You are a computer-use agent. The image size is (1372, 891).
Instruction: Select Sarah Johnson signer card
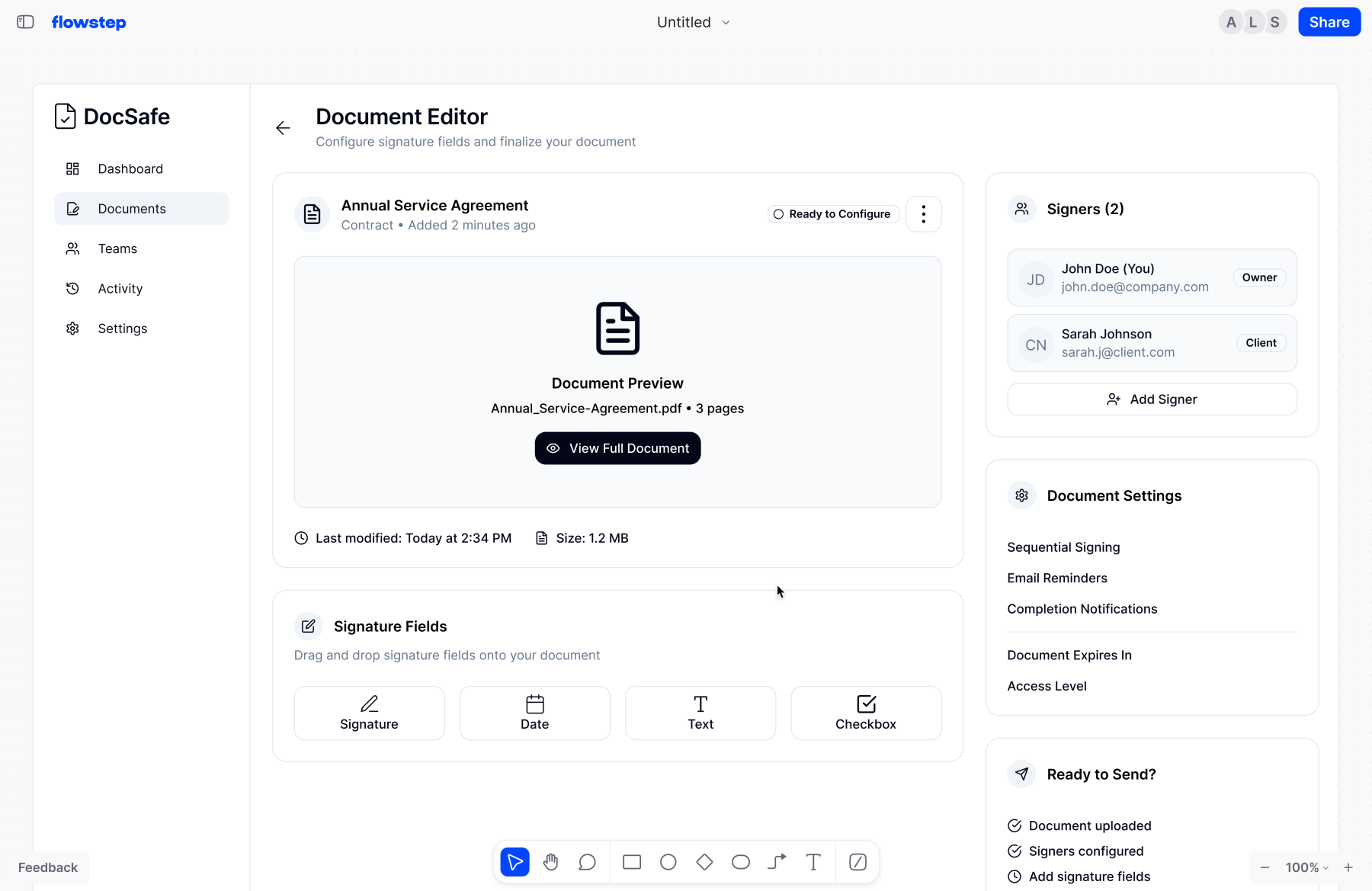tap(1152, 343)
